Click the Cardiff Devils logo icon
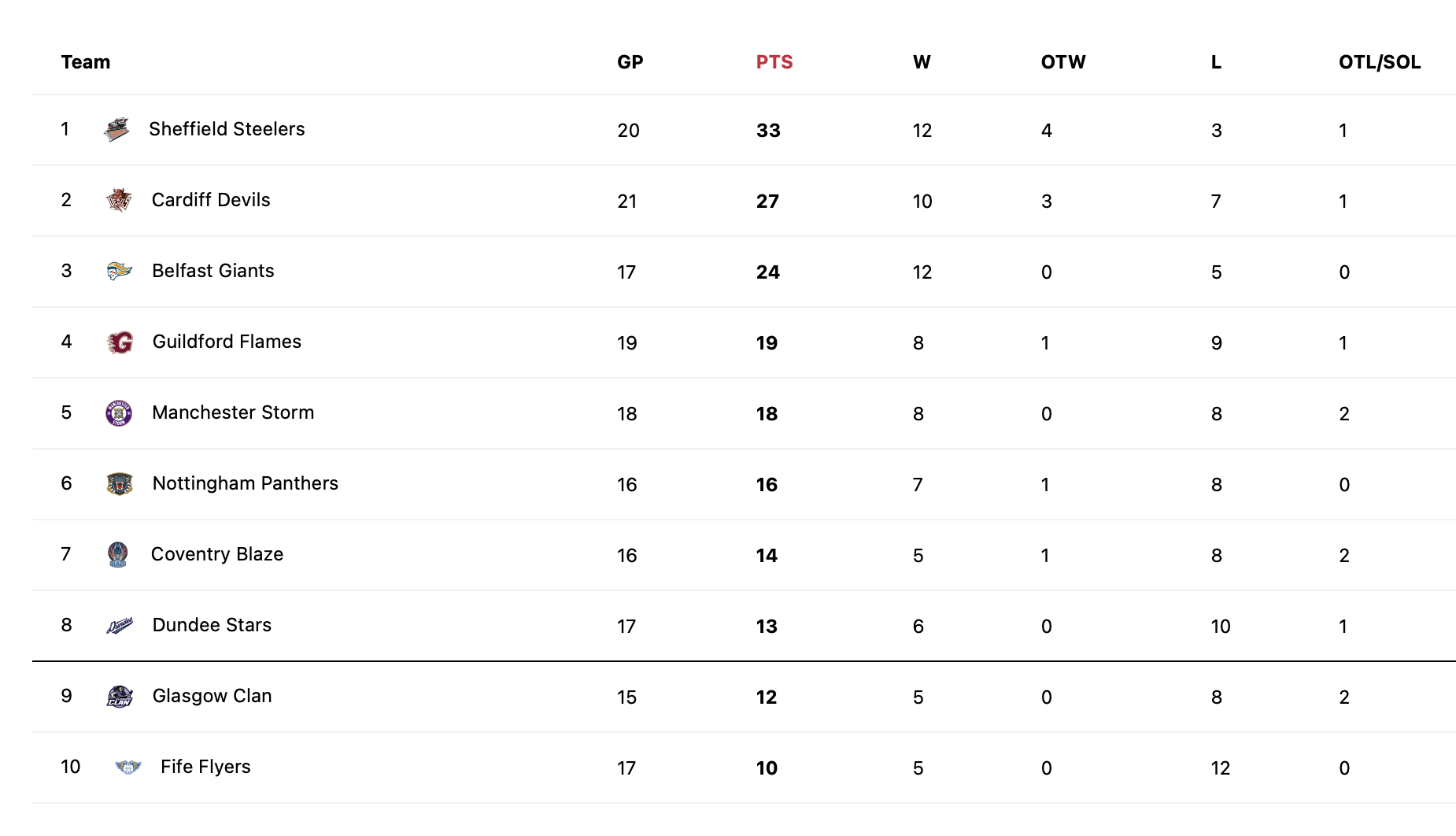 [119, 200]
